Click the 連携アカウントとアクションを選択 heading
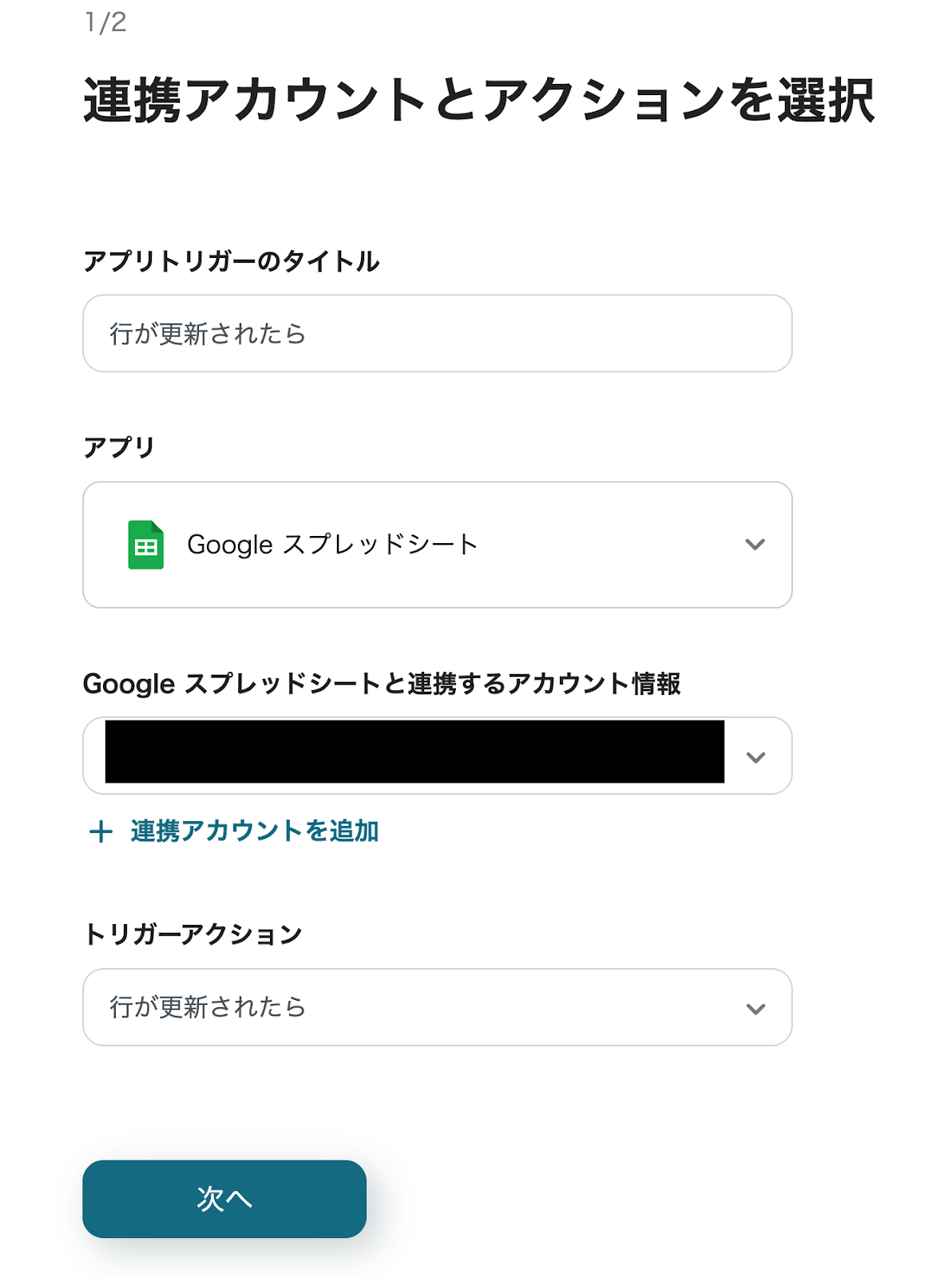952x1278 pixels. (478, 101)
